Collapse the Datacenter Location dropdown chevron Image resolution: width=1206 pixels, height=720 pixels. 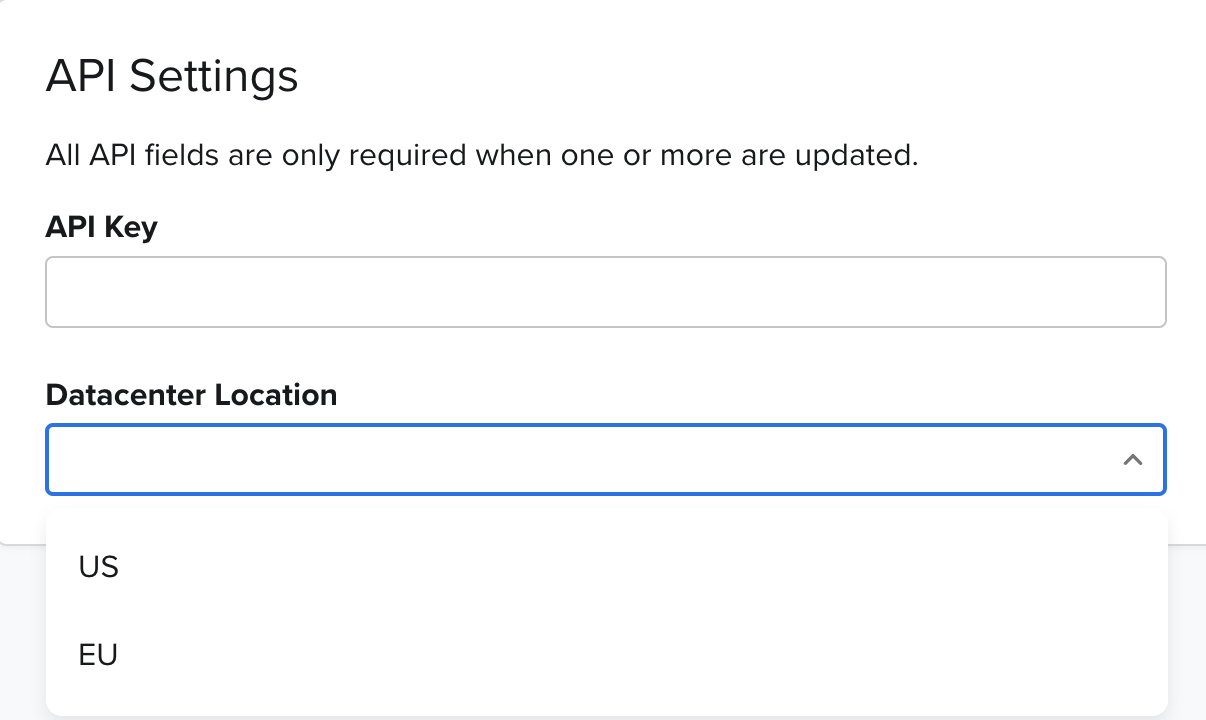[x=1132, y=460]
